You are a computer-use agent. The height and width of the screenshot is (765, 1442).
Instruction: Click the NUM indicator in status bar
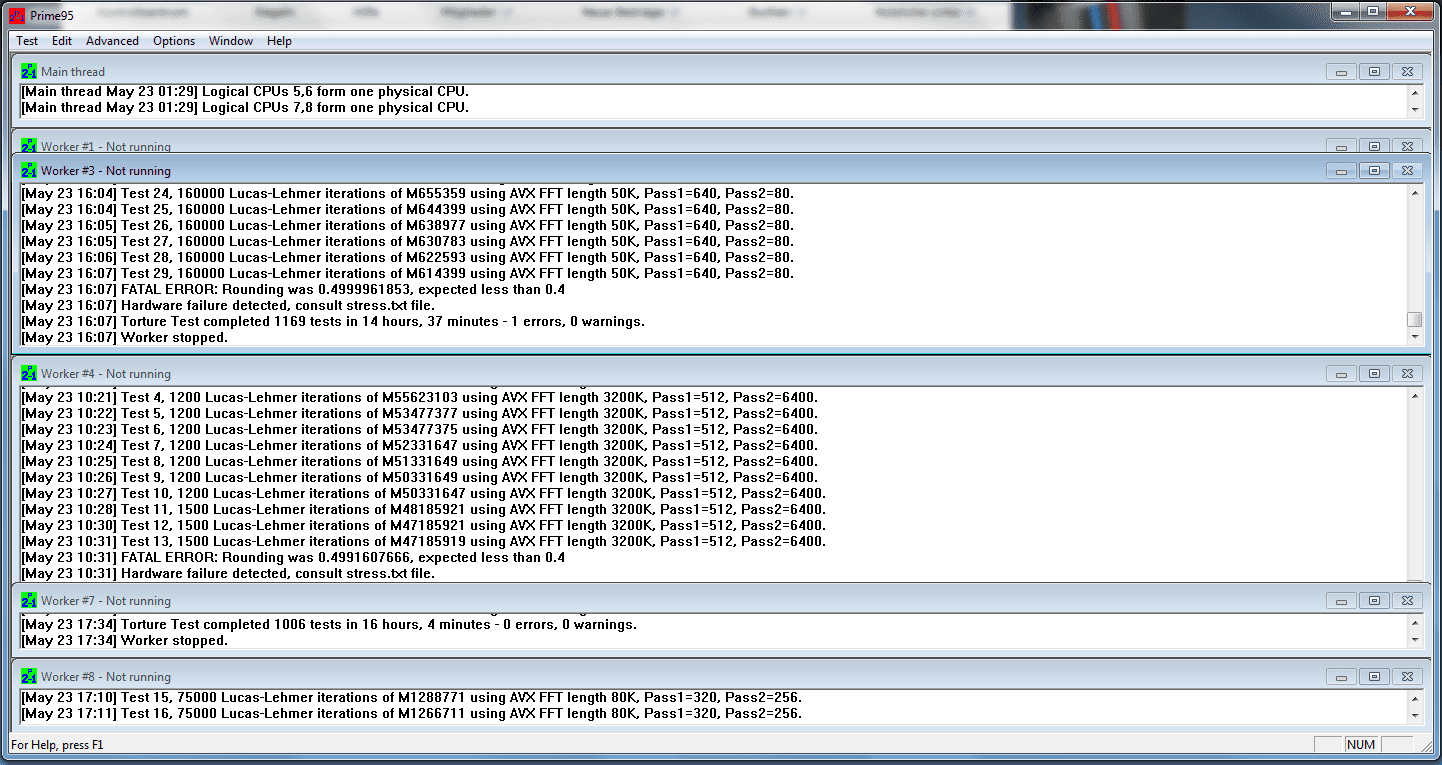point(1361,745)
